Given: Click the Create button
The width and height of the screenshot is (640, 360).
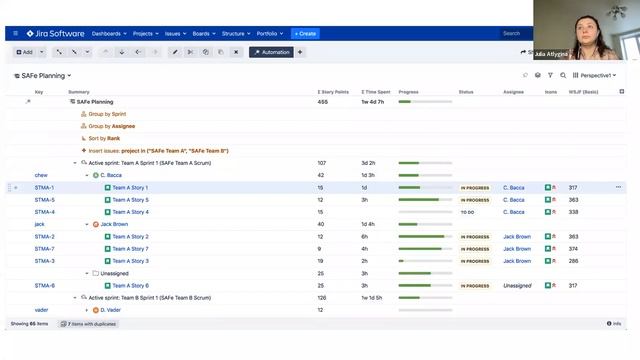Looking at the screenshot, I should [305, 33].
